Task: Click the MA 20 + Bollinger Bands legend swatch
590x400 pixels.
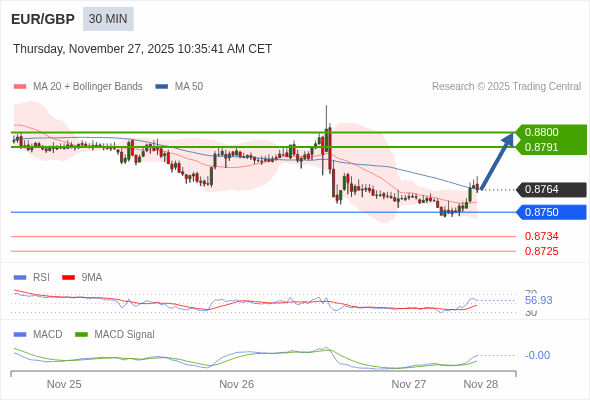Action: (20, 87)
